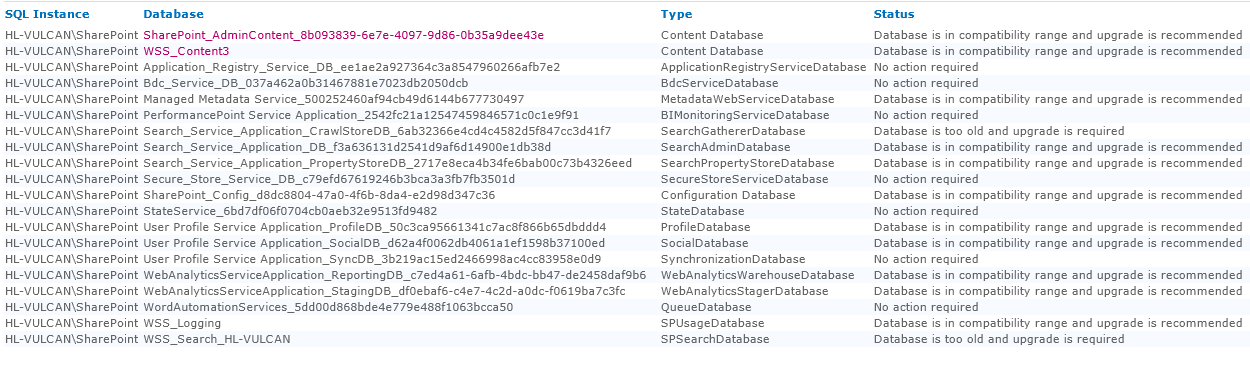Click the Managed Metadata Service database name
This screenshot has width=1250, height=380.
coord(333,99)
